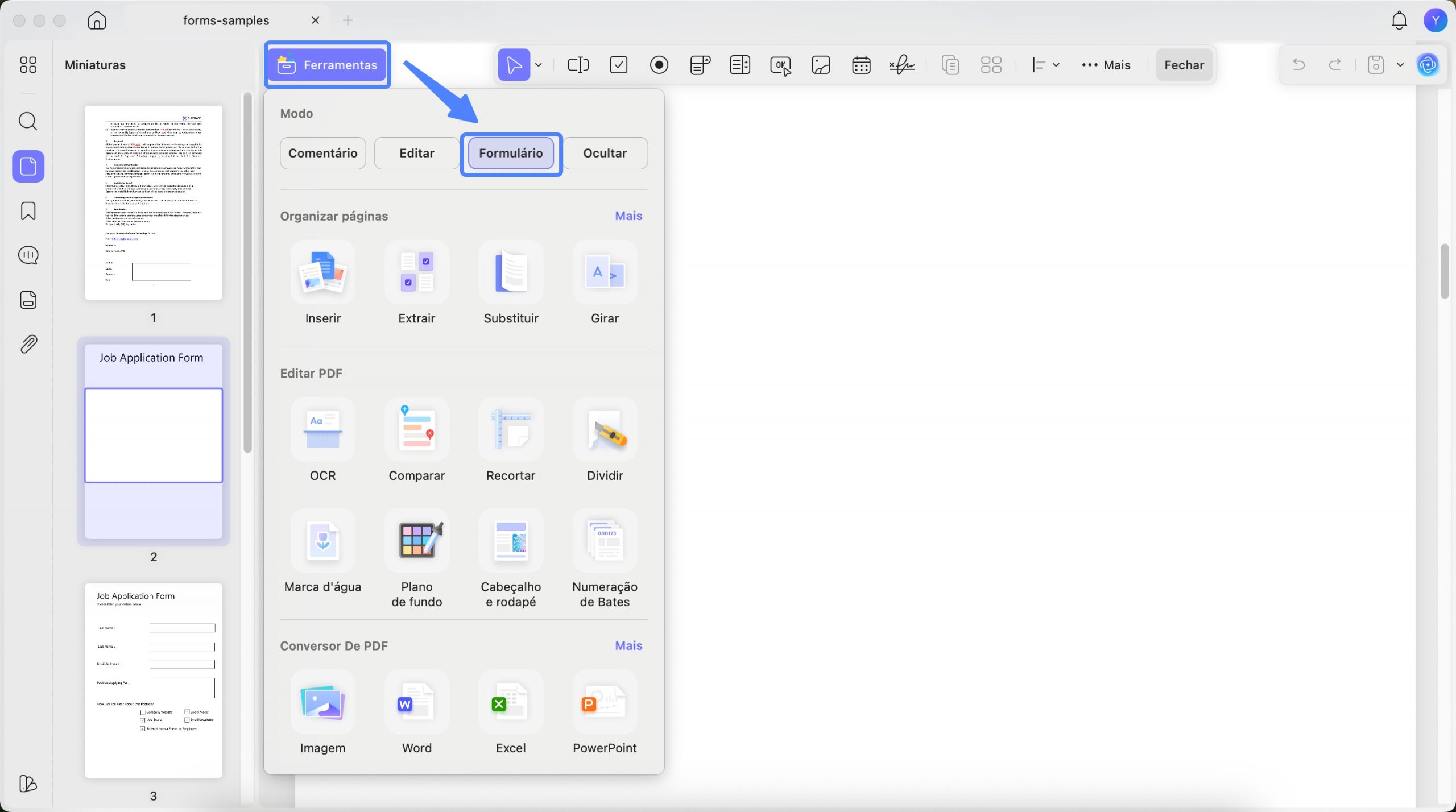Screen dimensions: 1456x812
Task: Choose Substituir pages tool
Action: 511,283
